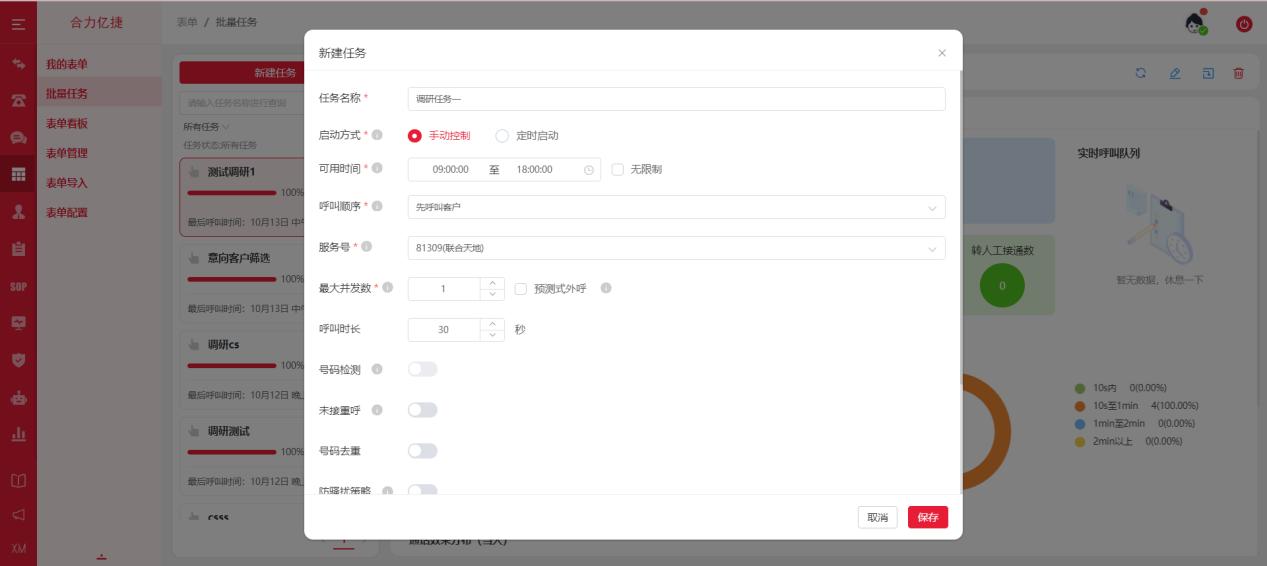Close the 新建任务 dialog with X
The image size is (1267, 566).
pos(942,53)
